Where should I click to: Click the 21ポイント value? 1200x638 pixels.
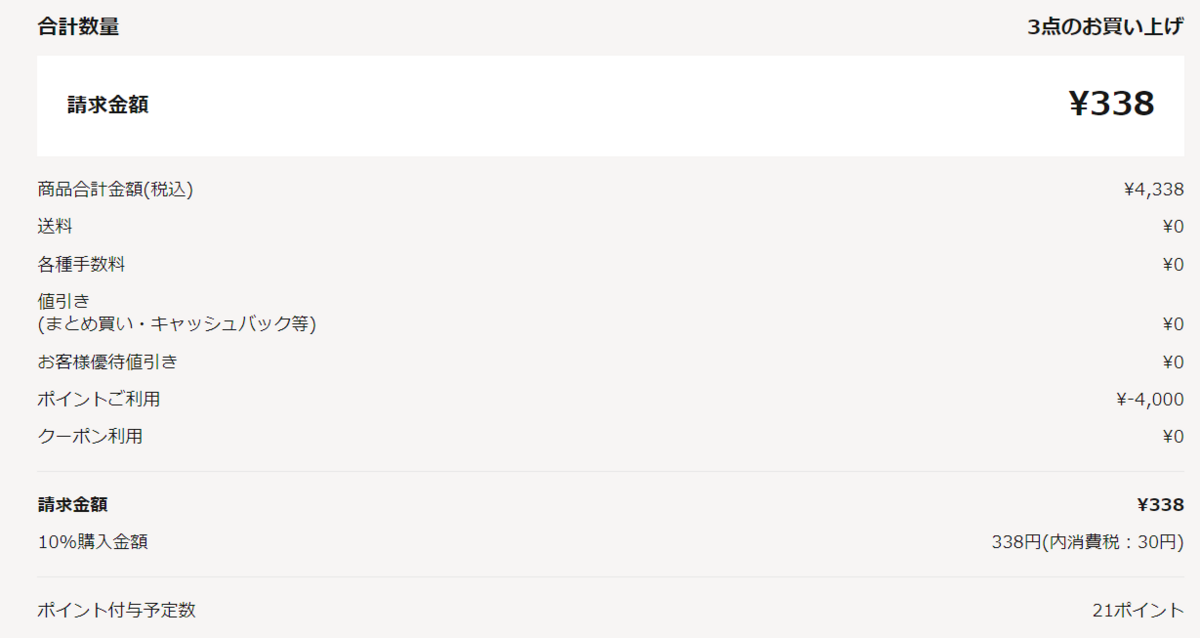point(1138,609)
